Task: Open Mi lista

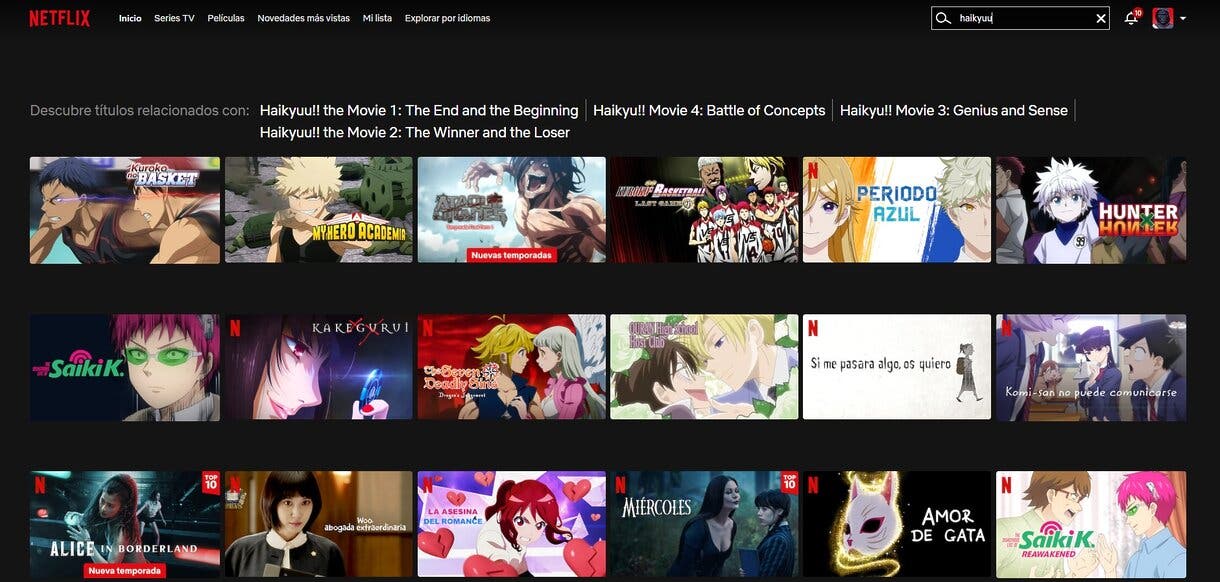Action: (377, 18)
